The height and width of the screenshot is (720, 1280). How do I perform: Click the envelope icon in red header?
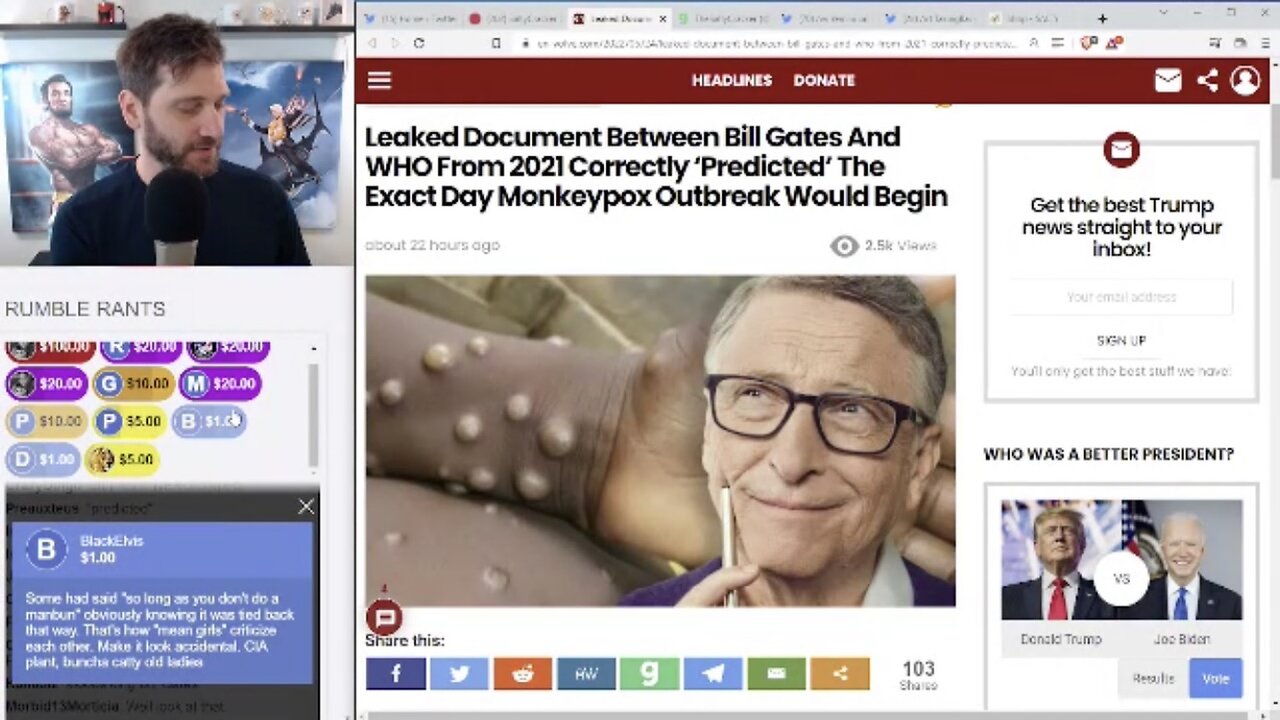1168,80
